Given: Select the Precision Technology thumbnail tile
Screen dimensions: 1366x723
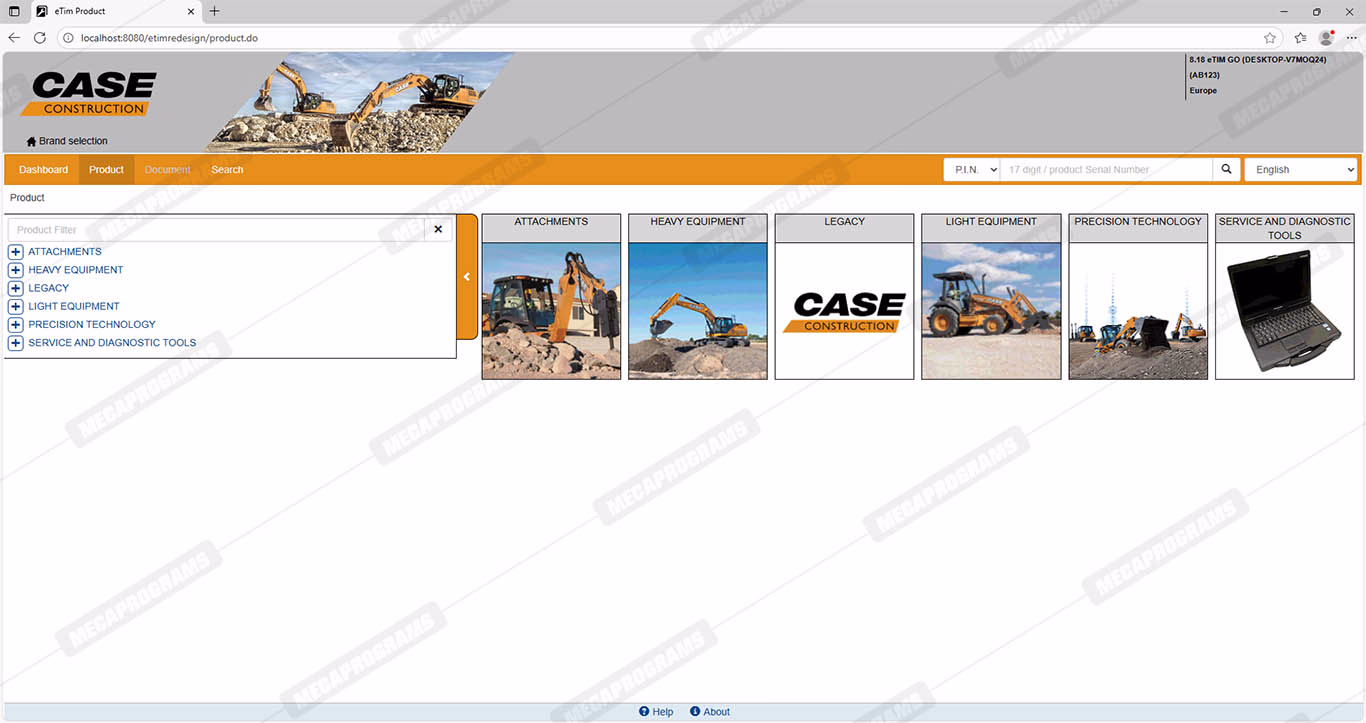Looking at the screenshot, I should click(1138, 297).
